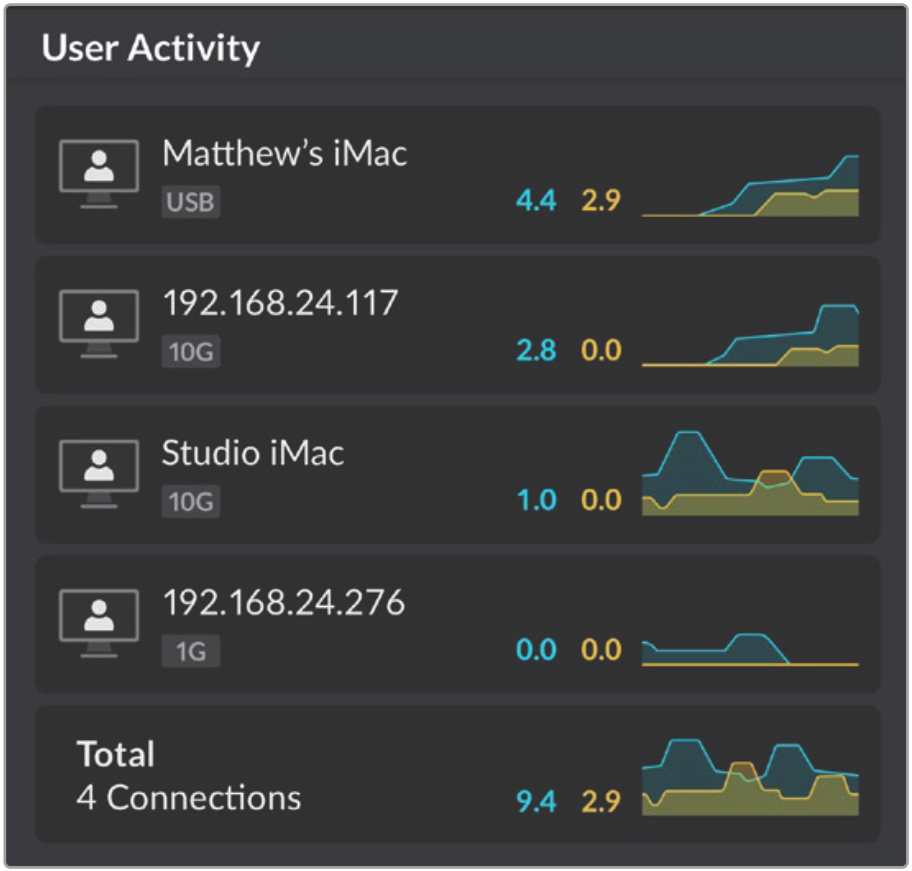Select the 192.168.24.276 address label
912x871 pixels.
284,602
